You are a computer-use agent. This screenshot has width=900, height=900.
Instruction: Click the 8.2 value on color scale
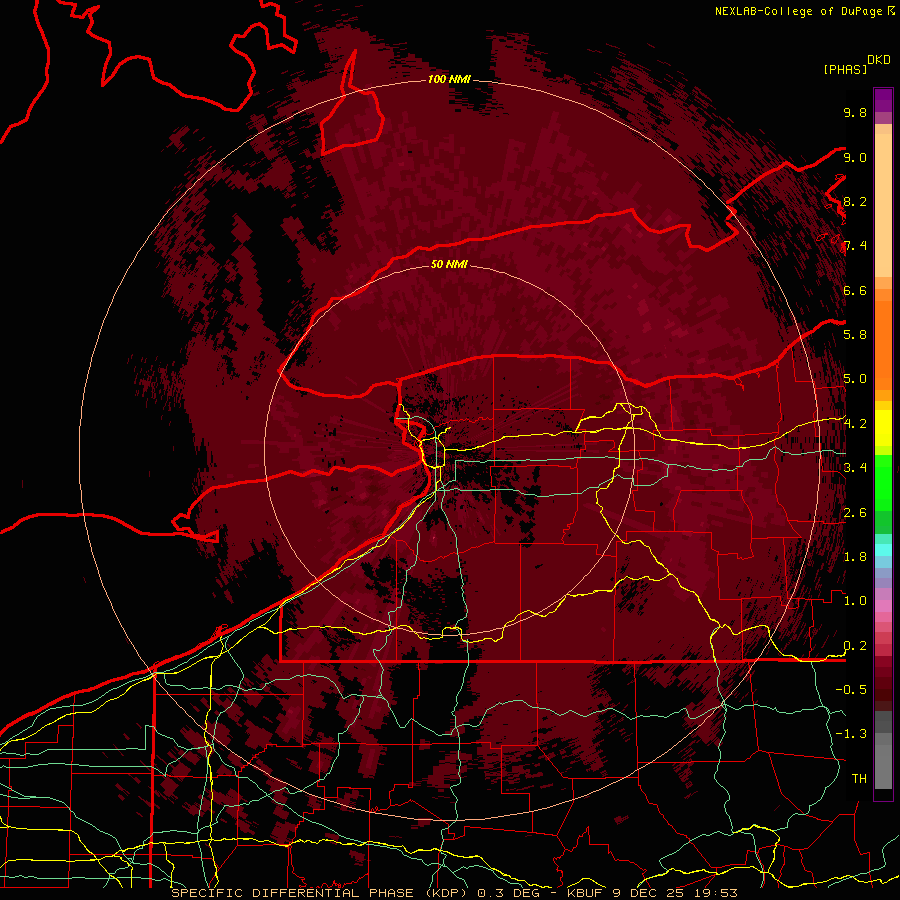855,201
